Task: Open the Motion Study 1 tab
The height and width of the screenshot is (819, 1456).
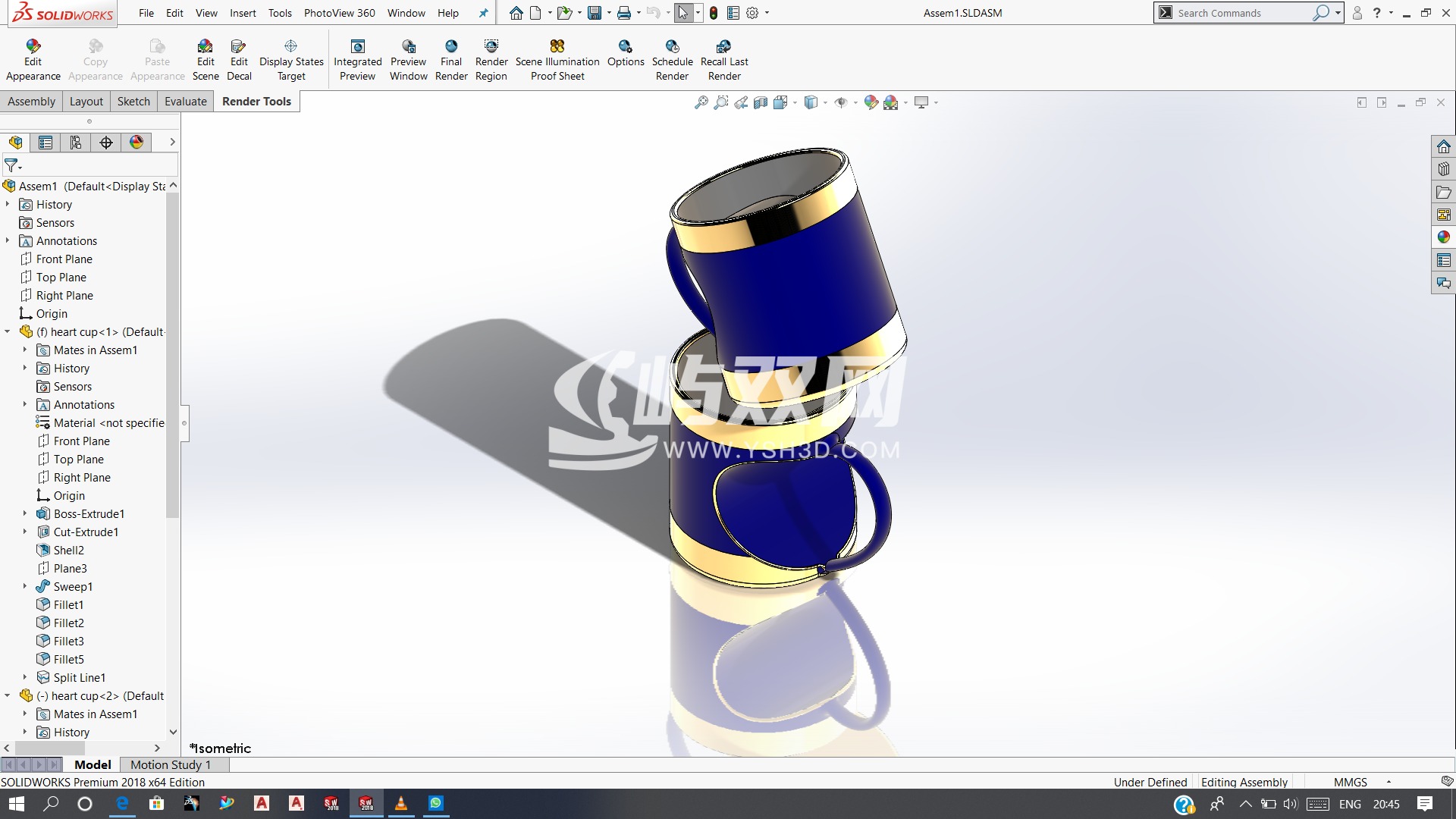Action: tap(170, 764)
